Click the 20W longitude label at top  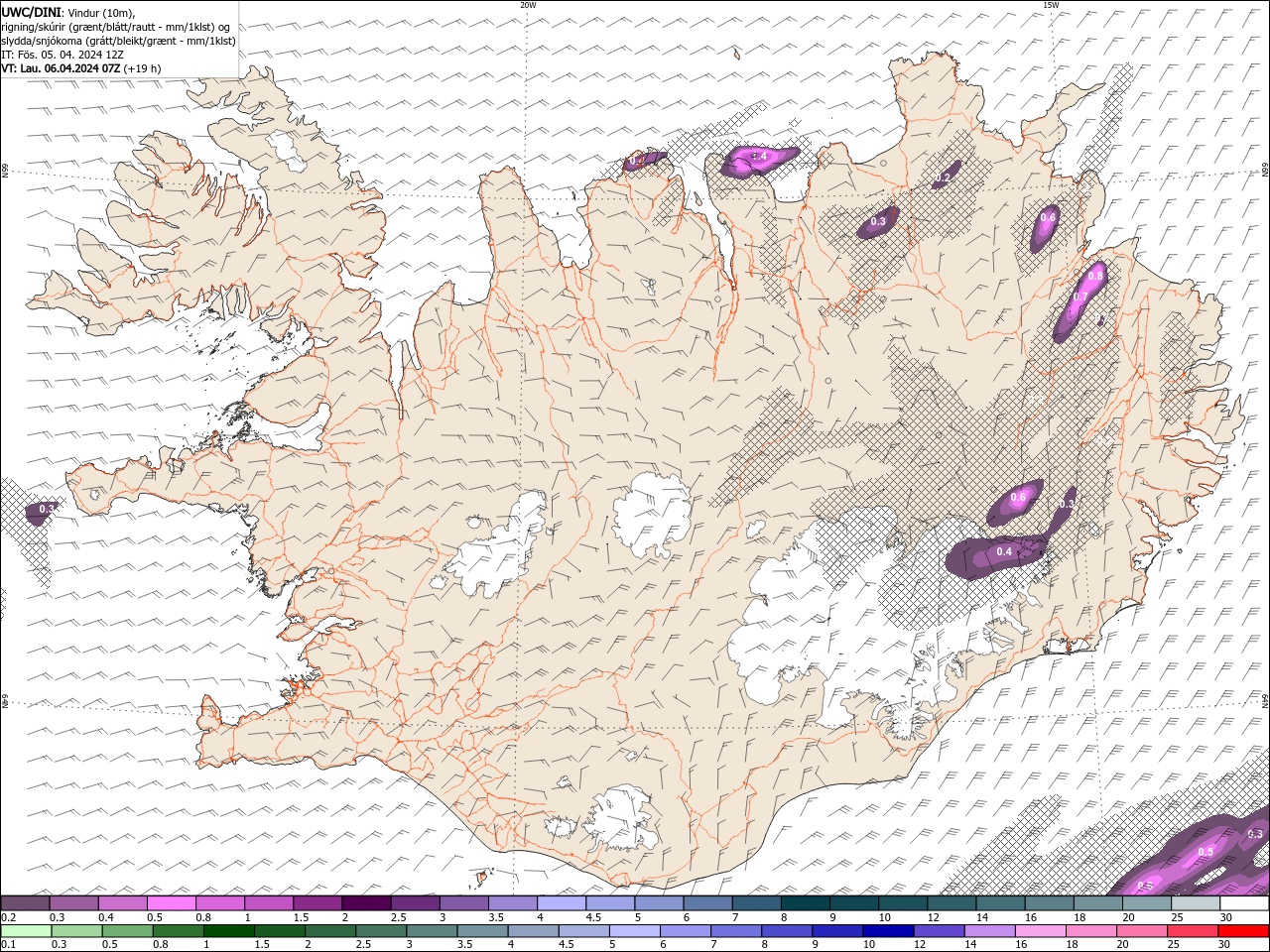point(529,5)
